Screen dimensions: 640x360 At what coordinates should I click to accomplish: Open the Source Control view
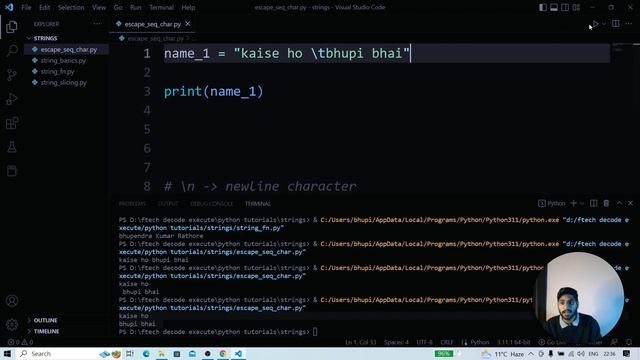(x=12, y=75)
